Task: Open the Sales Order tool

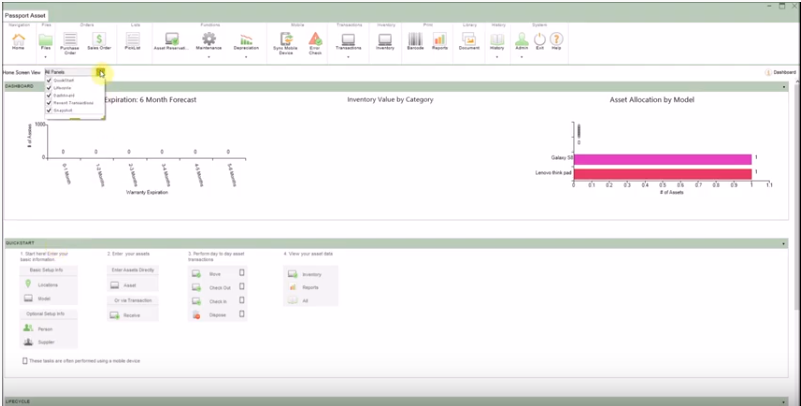Action: 99,41
